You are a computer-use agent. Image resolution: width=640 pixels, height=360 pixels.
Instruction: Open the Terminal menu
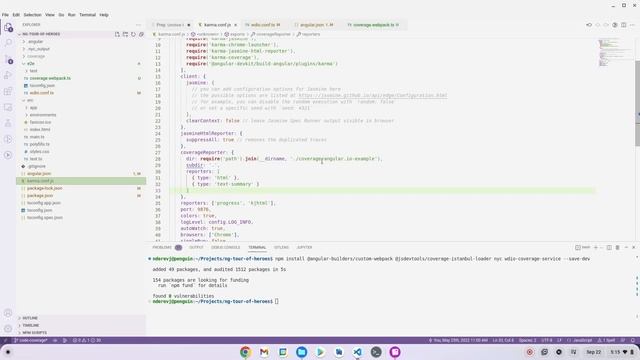point(87,15)
